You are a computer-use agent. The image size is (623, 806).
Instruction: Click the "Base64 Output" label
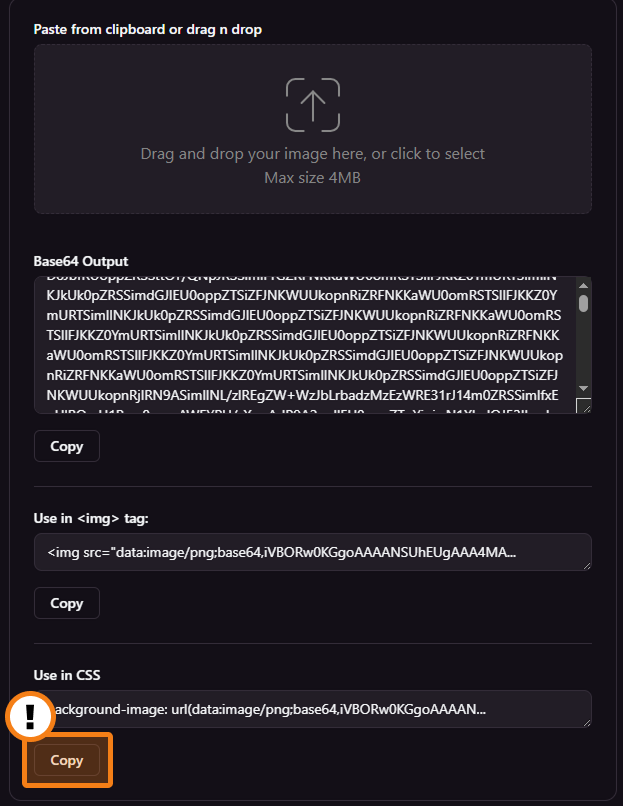81,261
